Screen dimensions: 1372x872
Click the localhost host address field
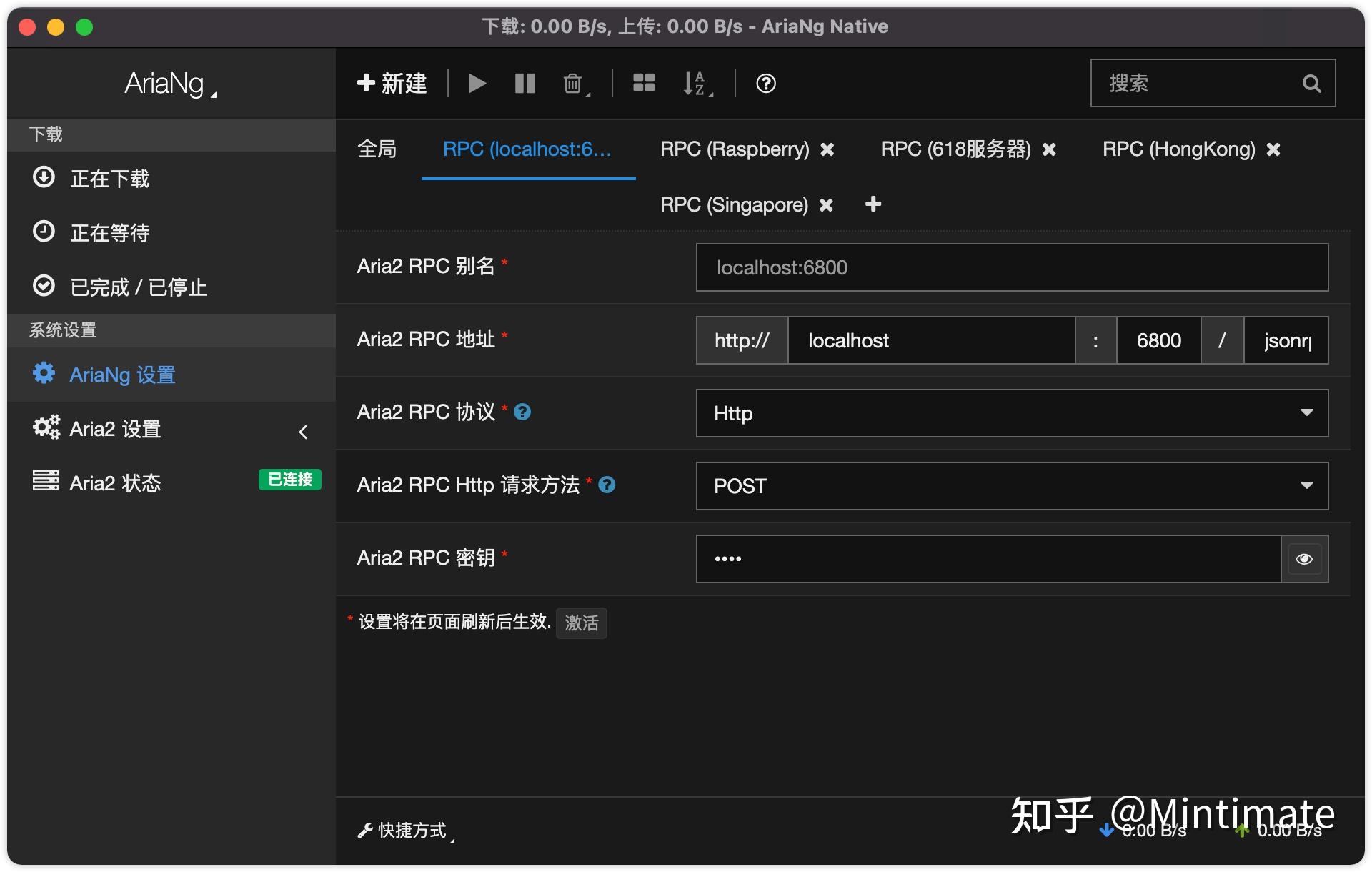[931, 340]
